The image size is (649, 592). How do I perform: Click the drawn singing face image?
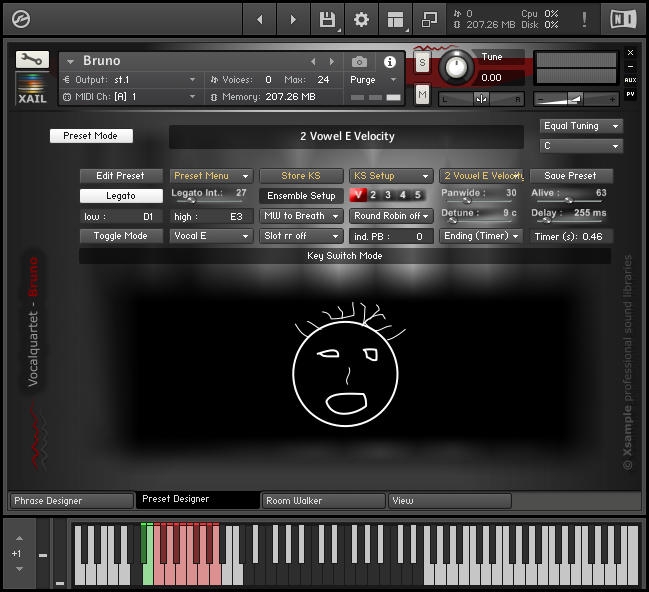347,365
